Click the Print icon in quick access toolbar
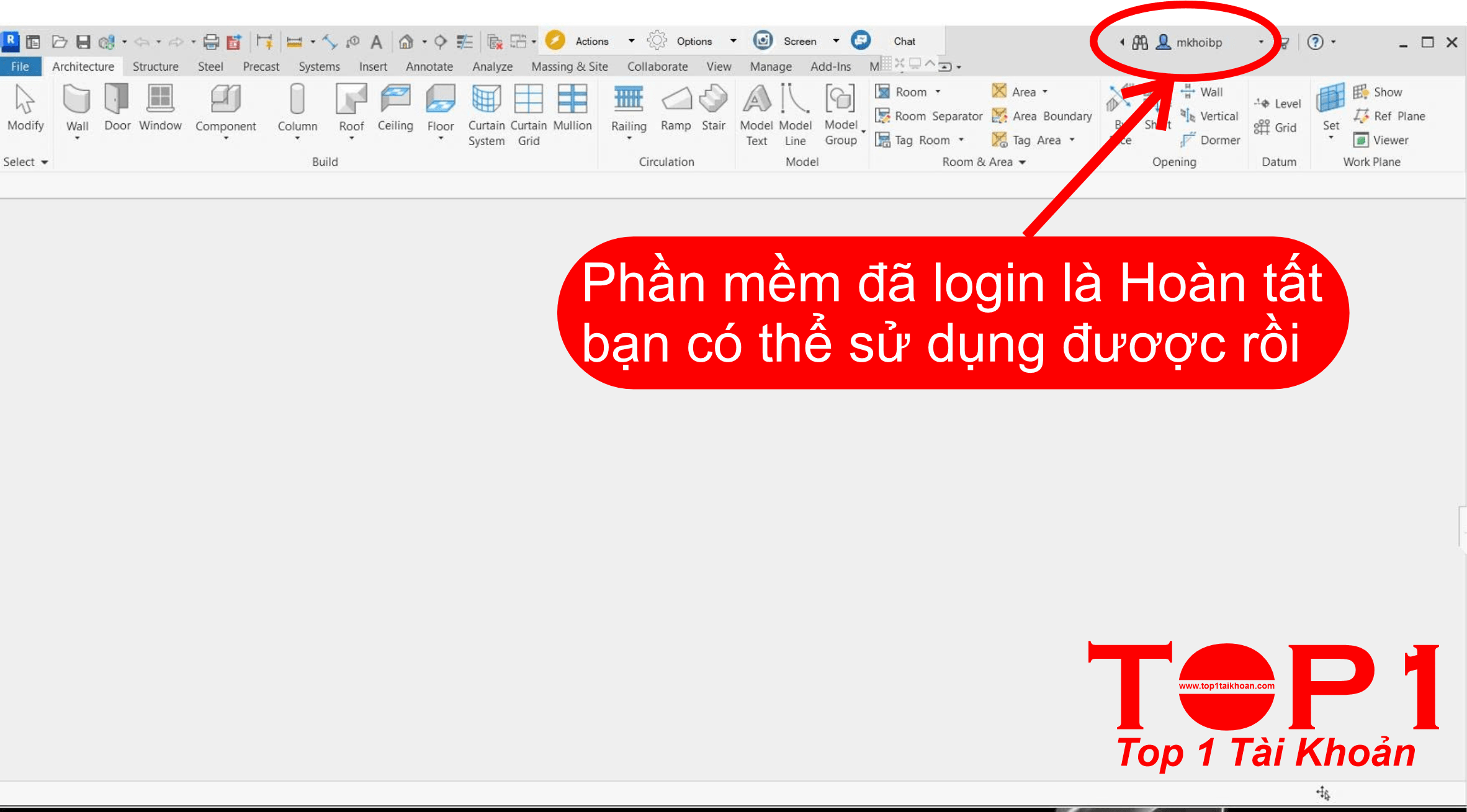1467x812 pixels. 211,42
